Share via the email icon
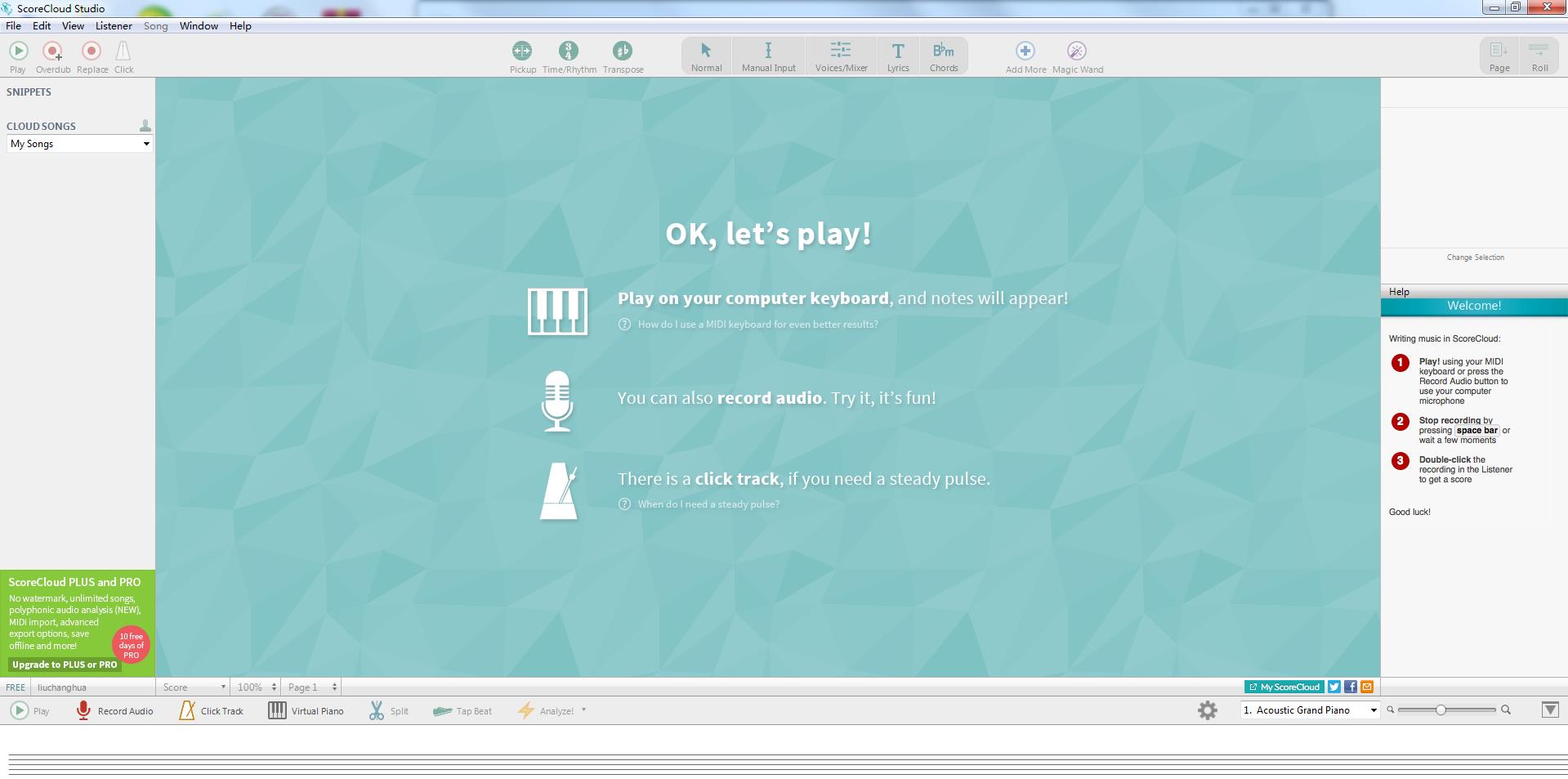The height and width of the screenshot is (779, 1568). [1367, 687]
